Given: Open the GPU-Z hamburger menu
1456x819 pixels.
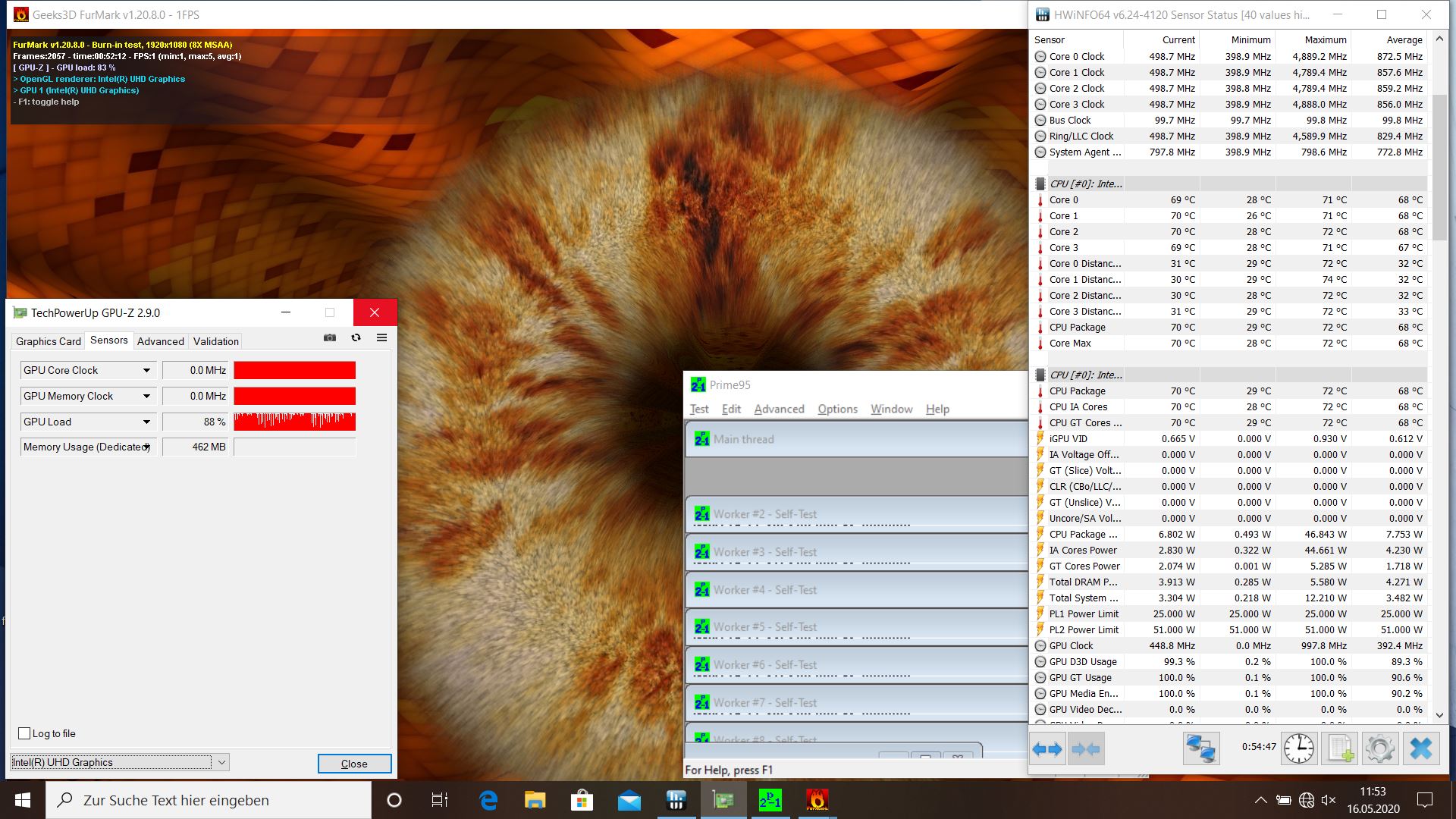Looking at the screenshot, I should click(x=381, y=338).
